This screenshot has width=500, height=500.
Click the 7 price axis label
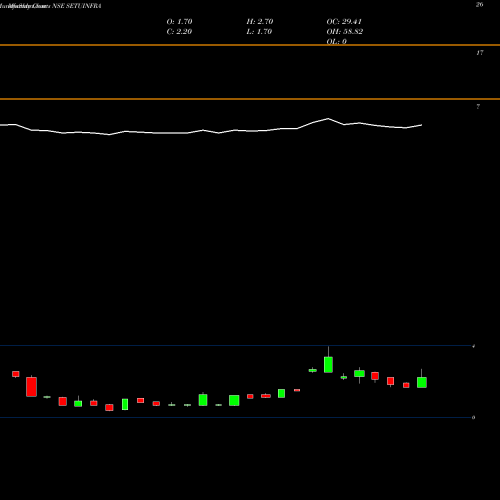tap(478, 107)
